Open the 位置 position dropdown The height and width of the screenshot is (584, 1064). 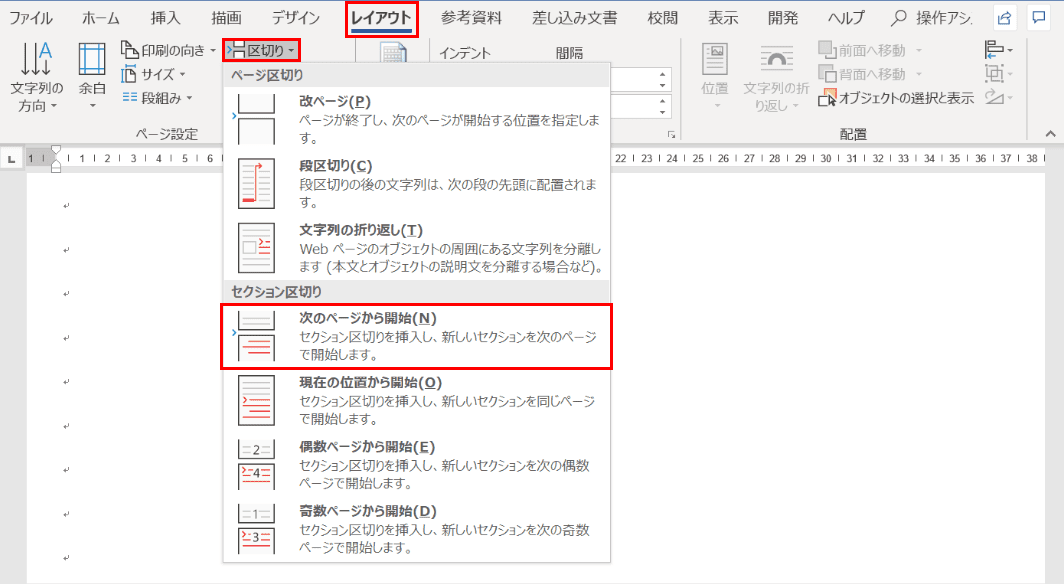coord(715,77)
